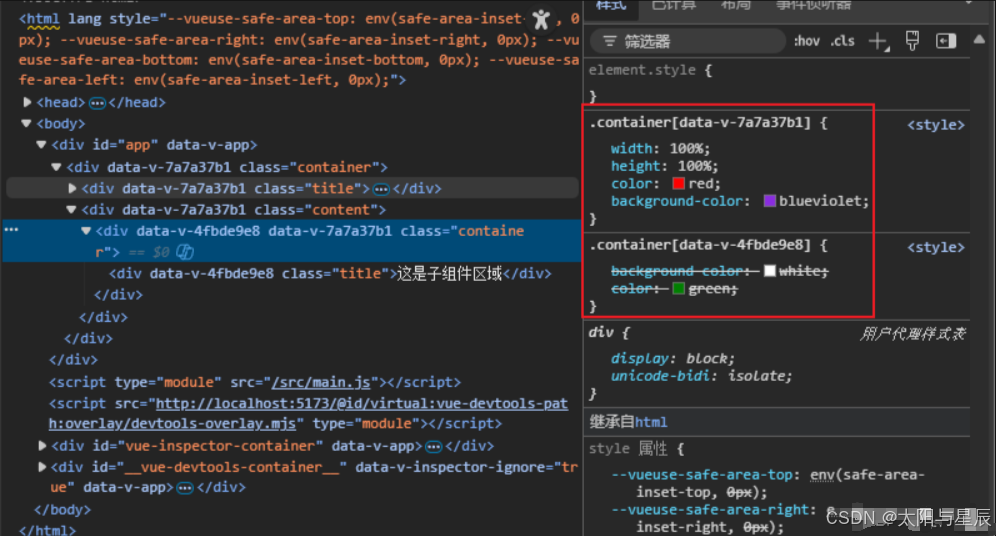Click the display: block declaration
This screenshot has width=996, height=536.
(673, 359)
